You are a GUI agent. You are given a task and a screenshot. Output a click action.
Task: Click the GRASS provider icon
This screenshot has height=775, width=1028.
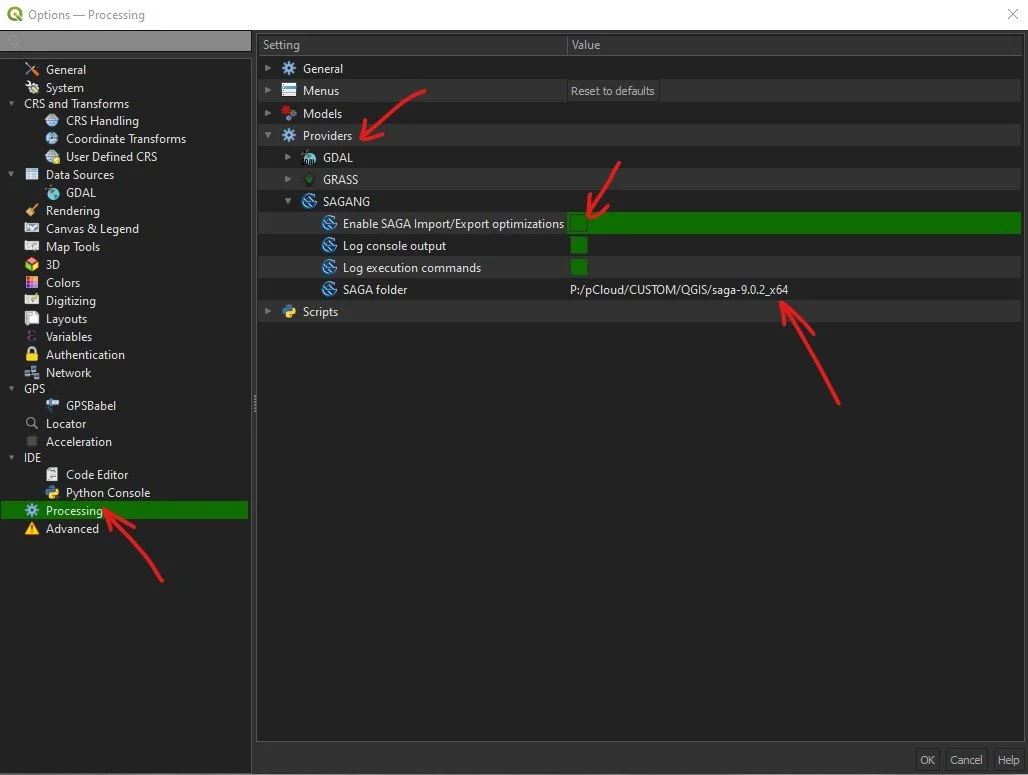(x=309, y=179)
